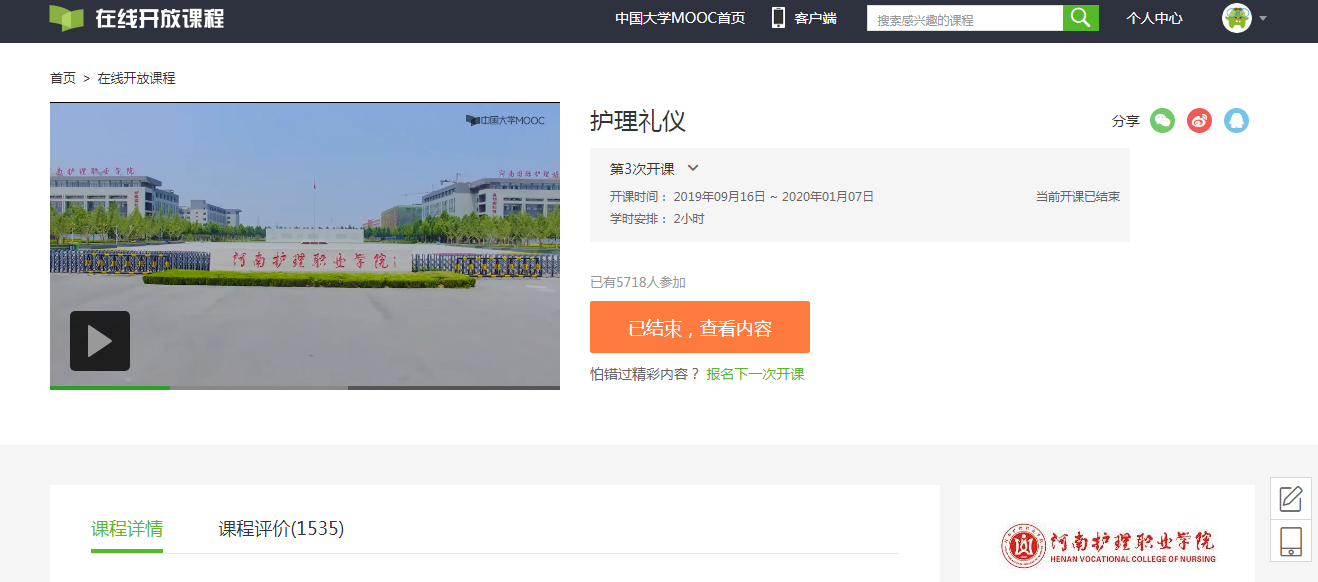Click the mobile device sidebar icon
The image size is (1318, 582).
[x=1291, y=541]
